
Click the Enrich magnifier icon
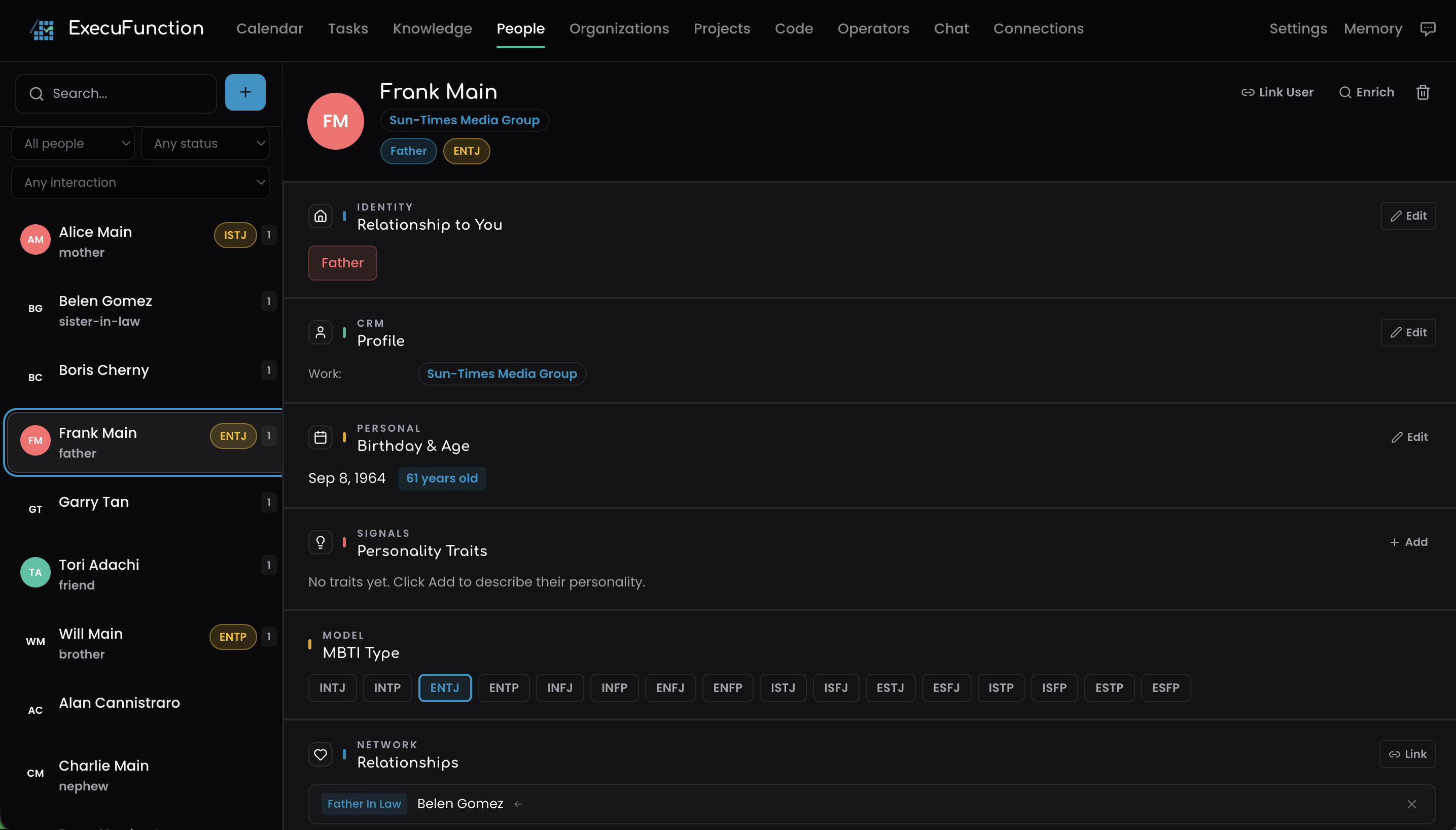pyautogui.click(x=1345, y=92)
